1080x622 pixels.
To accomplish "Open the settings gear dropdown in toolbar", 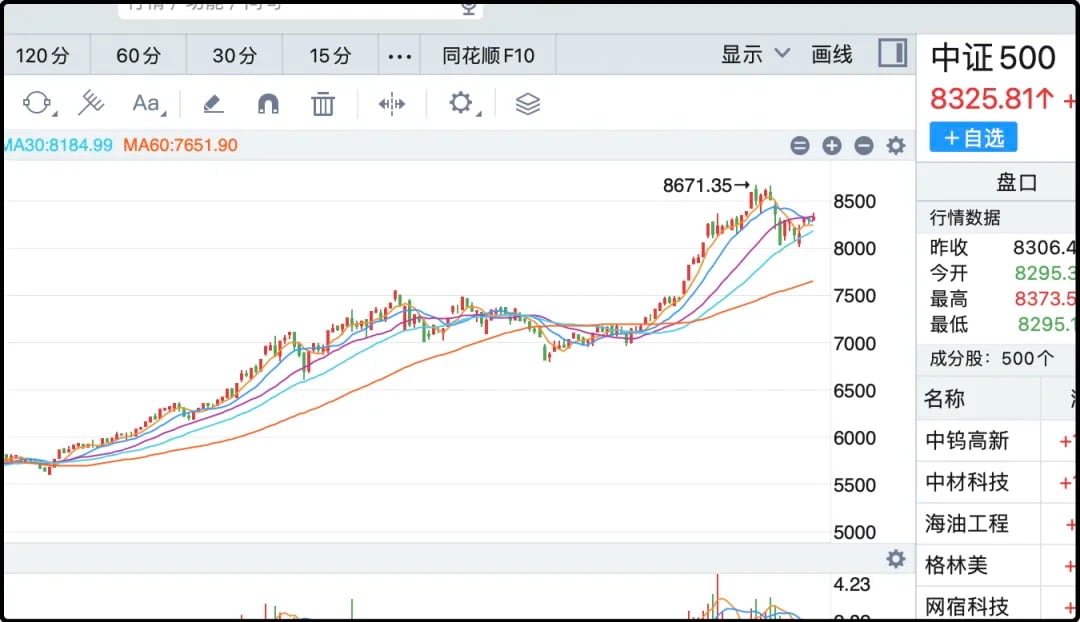I will (x=461, y=103).
